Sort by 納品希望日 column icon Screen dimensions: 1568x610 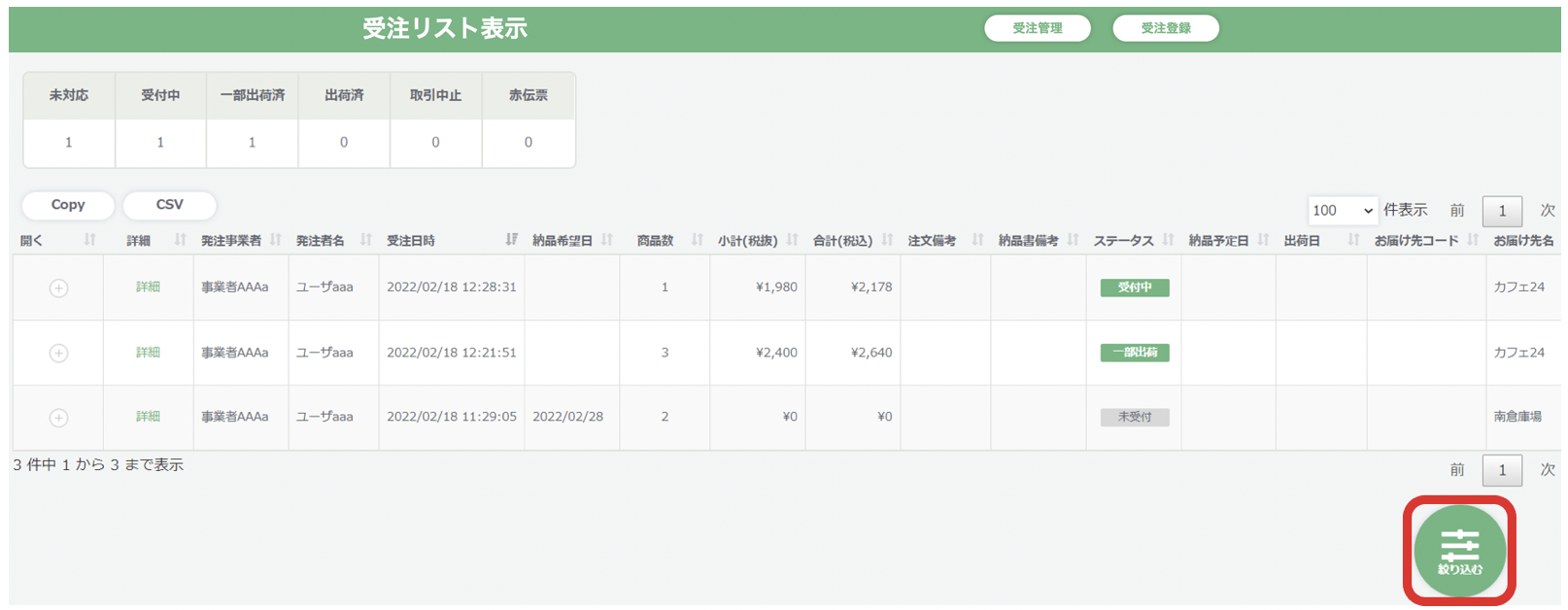coord(607,240)
